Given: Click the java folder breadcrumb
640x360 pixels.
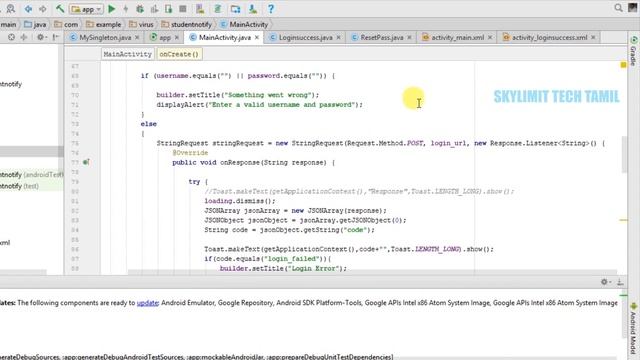Looking at the screenshot, I should coord(35,24).
